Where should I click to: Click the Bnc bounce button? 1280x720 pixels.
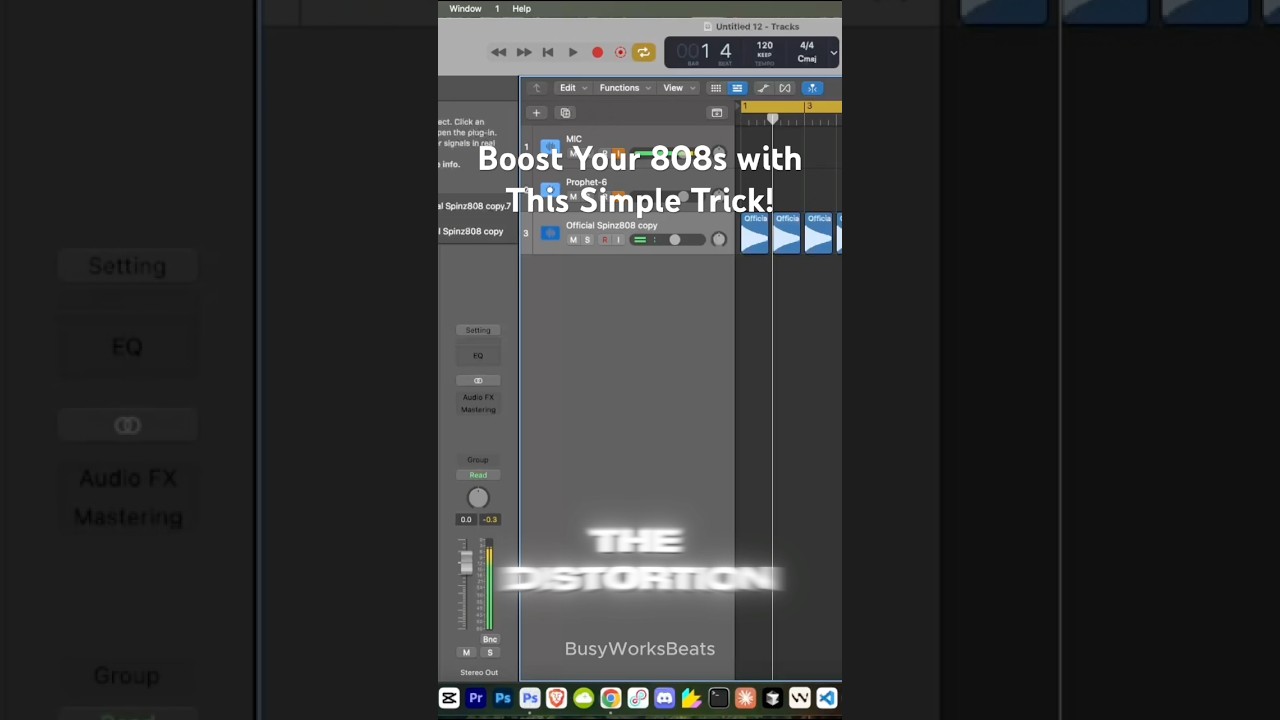490,639
